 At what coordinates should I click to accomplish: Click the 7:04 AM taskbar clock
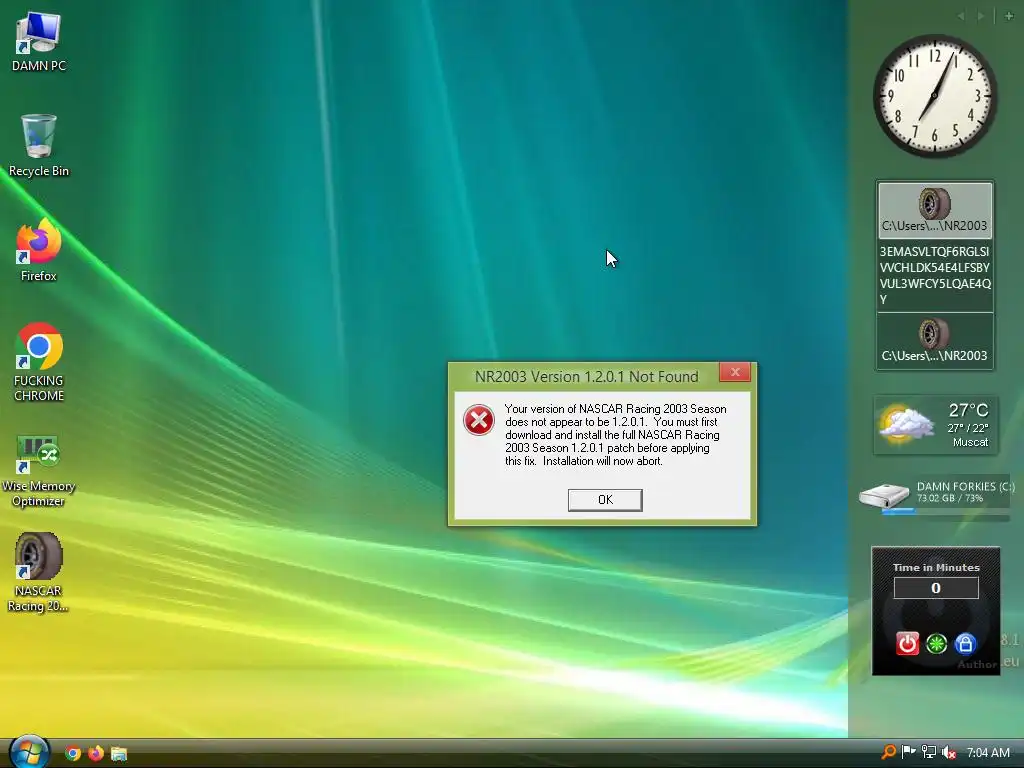point(988,752)
